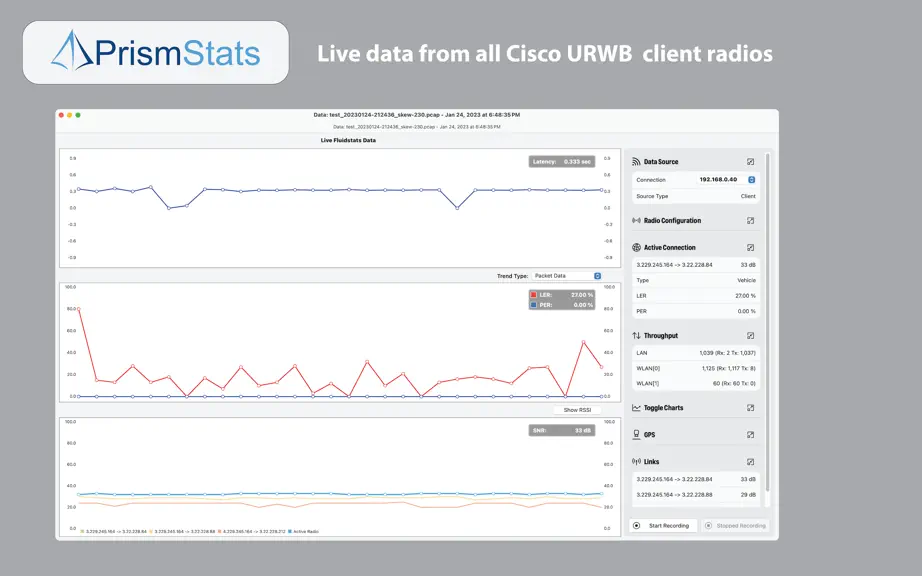Expand the Radio Configuration section toggle icon
Screen dimensions: 922x576
[x=750, y=220]
